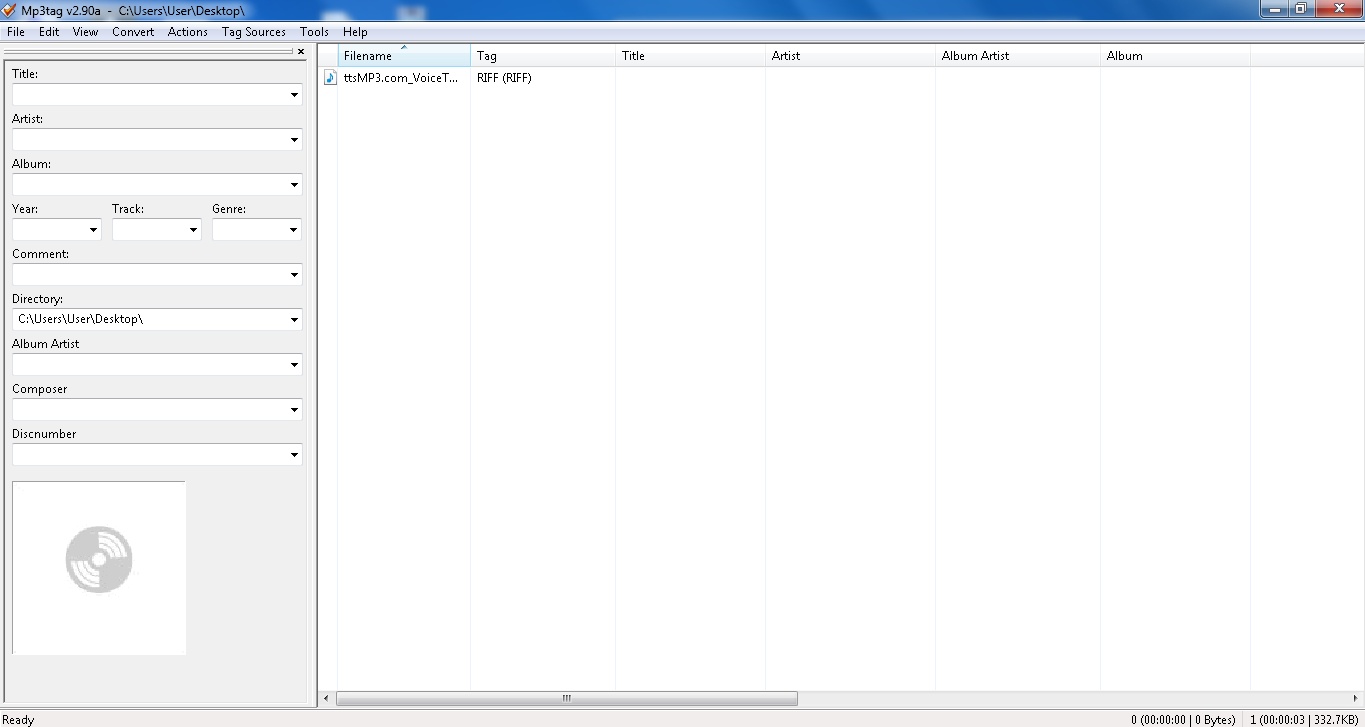Expand the Track dropdown arrow

[x=194, y=230]
